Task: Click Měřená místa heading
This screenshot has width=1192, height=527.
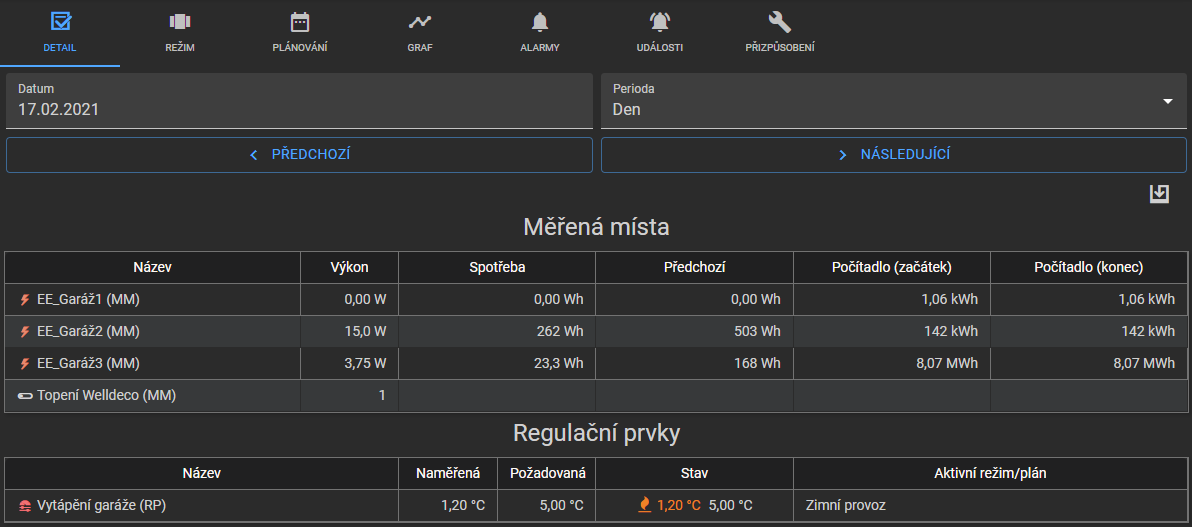Action: coord(596,227)
